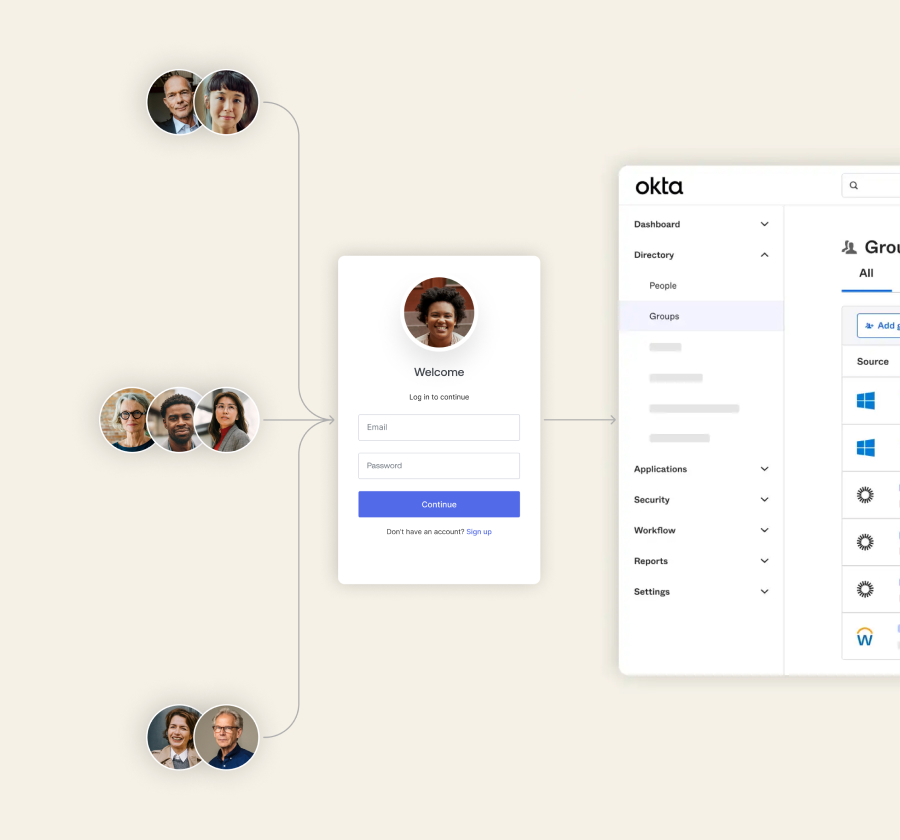Click the people icon beside the Groups heading

tap(849, 247)
